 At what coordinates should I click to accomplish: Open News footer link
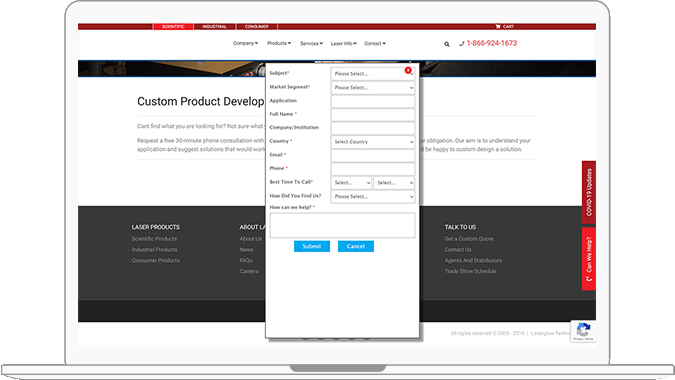[246, 250]
